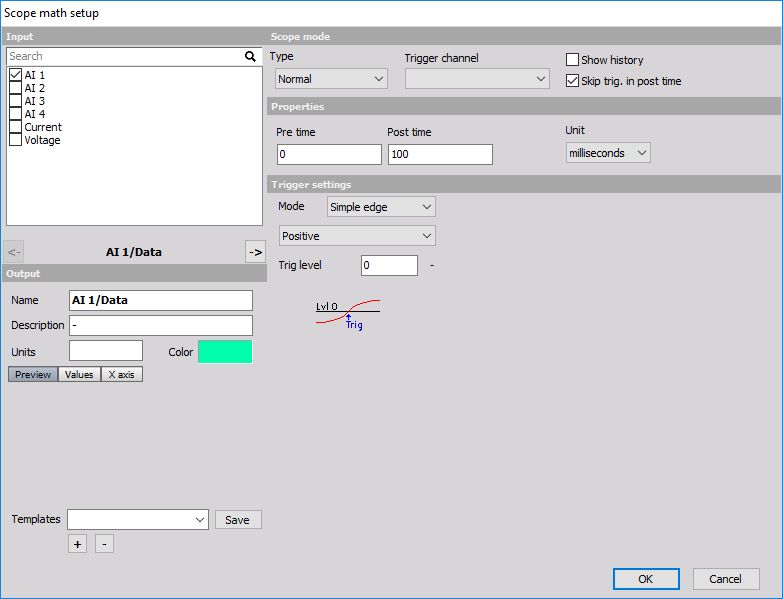Click the Units field
The image size is (783, 599).
coord(106,350)
